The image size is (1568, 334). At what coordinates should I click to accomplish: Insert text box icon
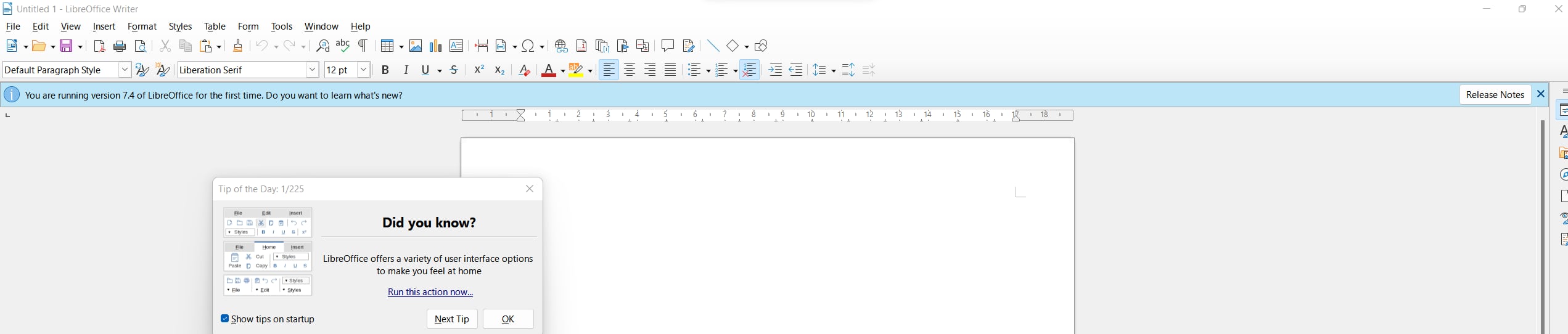click(456, 46)
